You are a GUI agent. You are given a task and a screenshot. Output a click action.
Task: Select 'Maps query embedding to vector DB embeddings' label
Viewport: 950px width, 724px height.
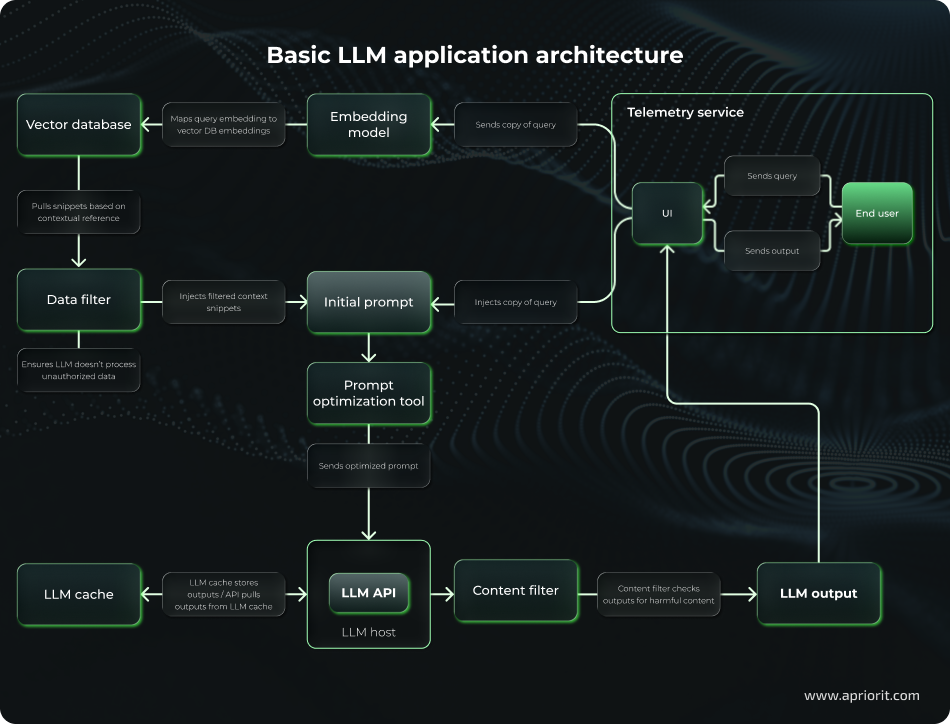224,124
